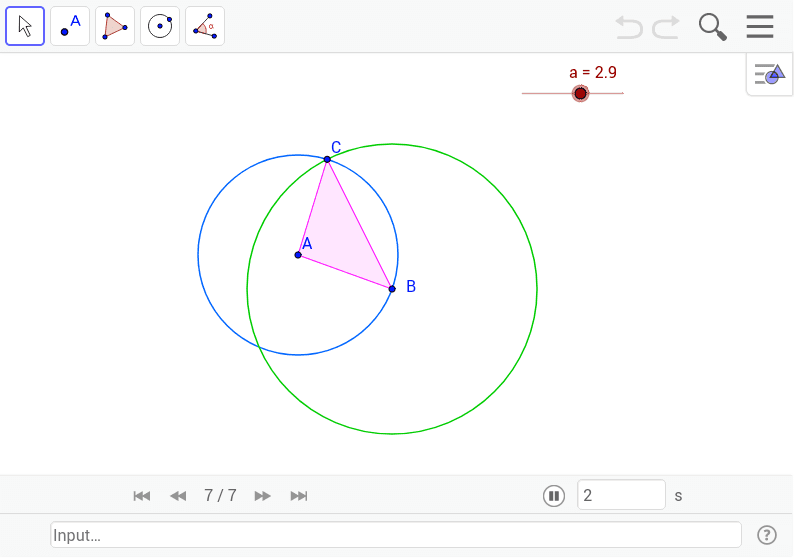Select the Circle with Center tool
794x558 pixels.
click(x=160, y=26)
